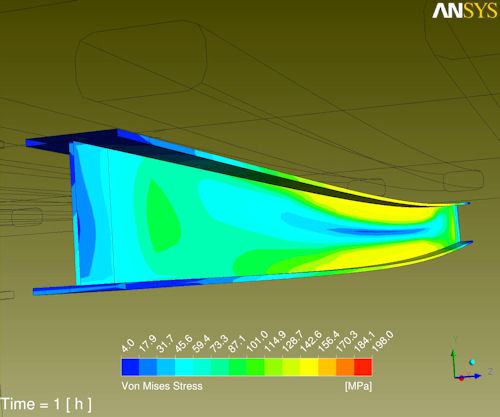Select the cyan 45.6–59.4 legend swatch

click(184, 367)
